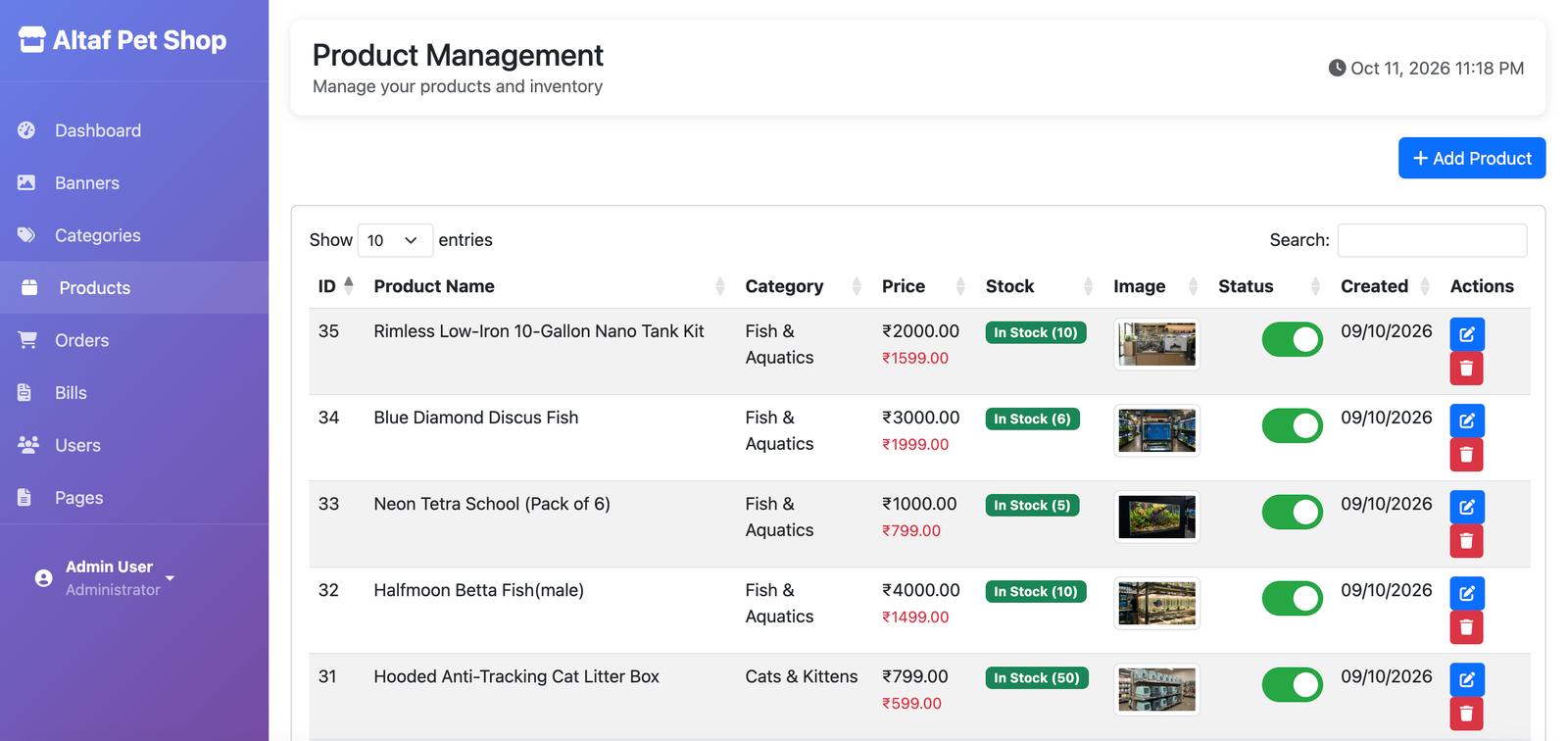The height and width of the screenshot is (741, 1568).
Task: Delete the Rimless Low-Iron Nano Tank Kit product
Action: (x=1467, y=369)
